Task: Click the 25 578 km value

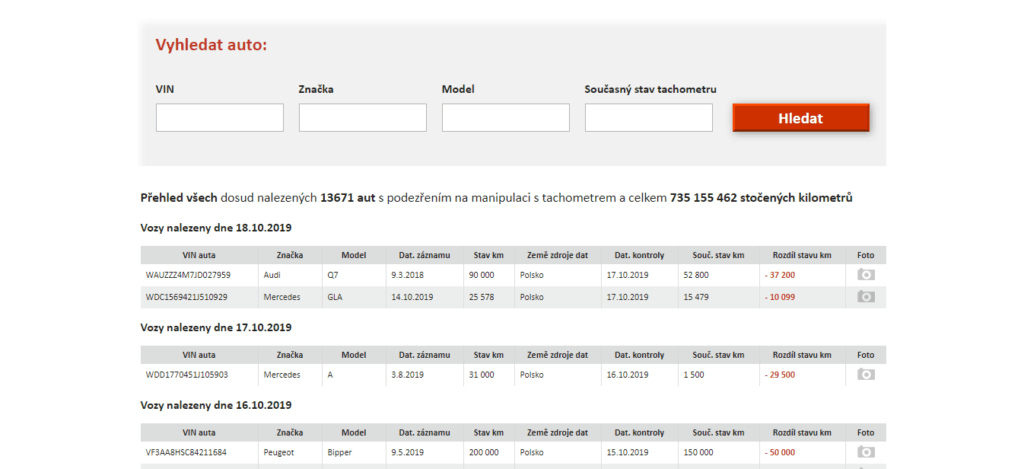Action: tap(481, 297)
